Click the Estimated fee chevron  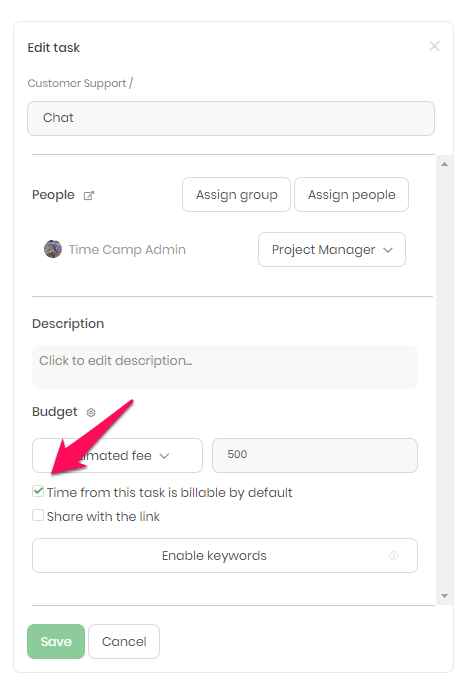pyautogui.click(x=164, y=456)
